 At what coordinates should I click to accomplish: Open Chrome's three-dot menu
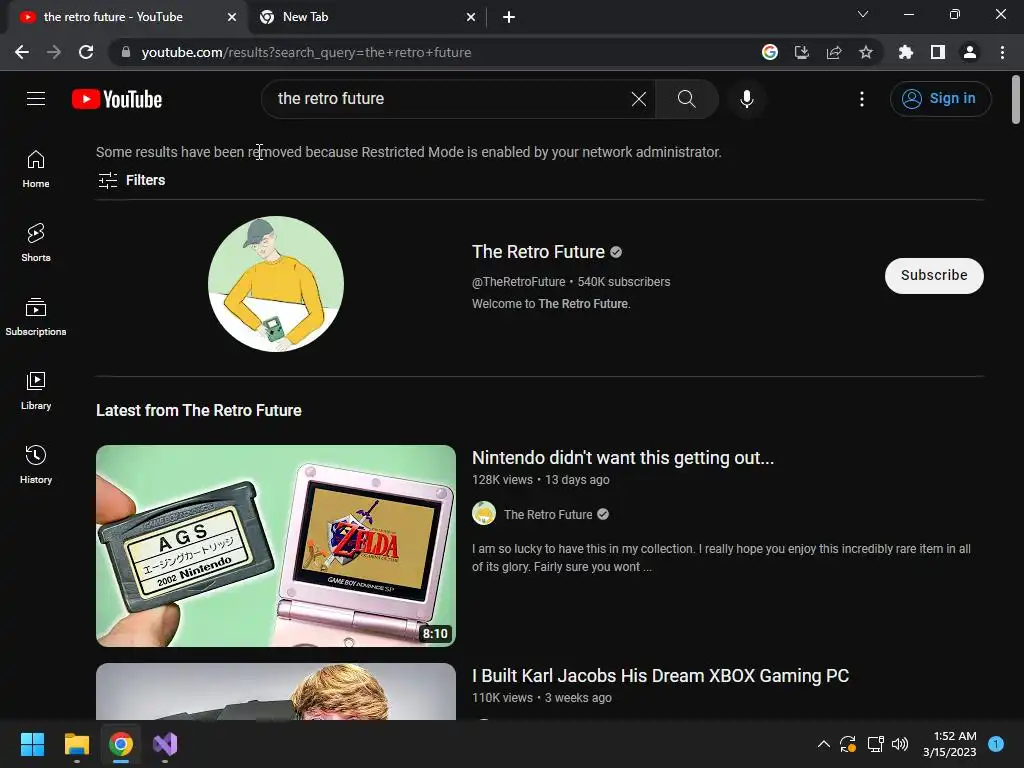click(1002, 52)
